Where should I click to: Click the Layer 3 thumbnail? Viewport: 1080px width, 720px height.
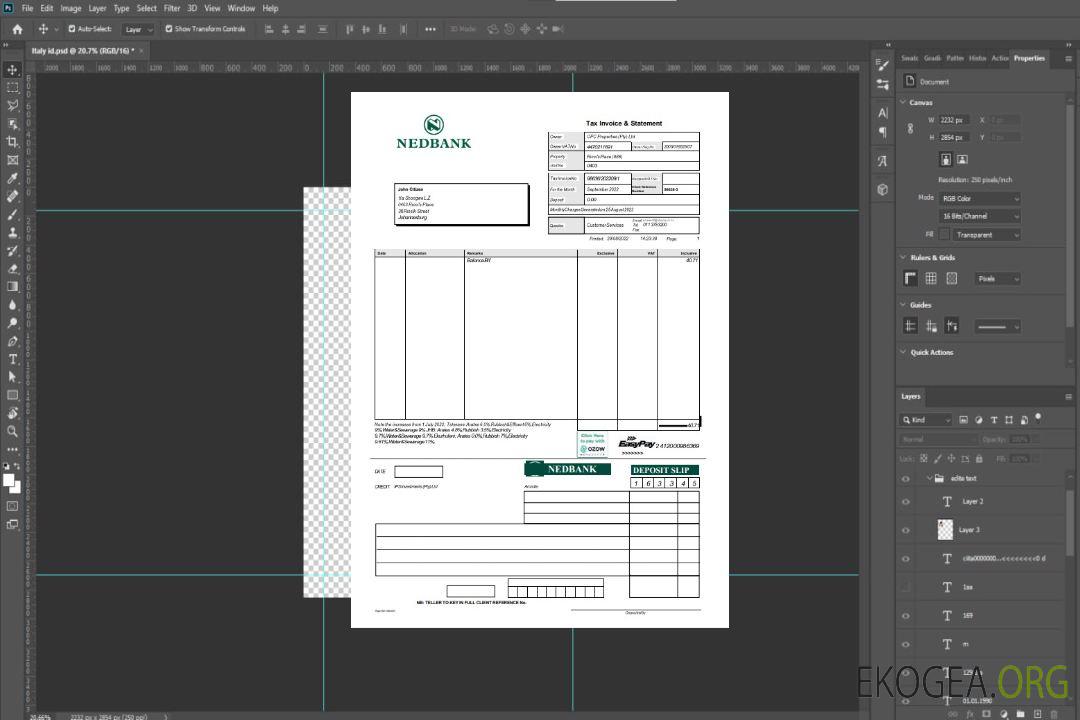[x=946, y=530]
